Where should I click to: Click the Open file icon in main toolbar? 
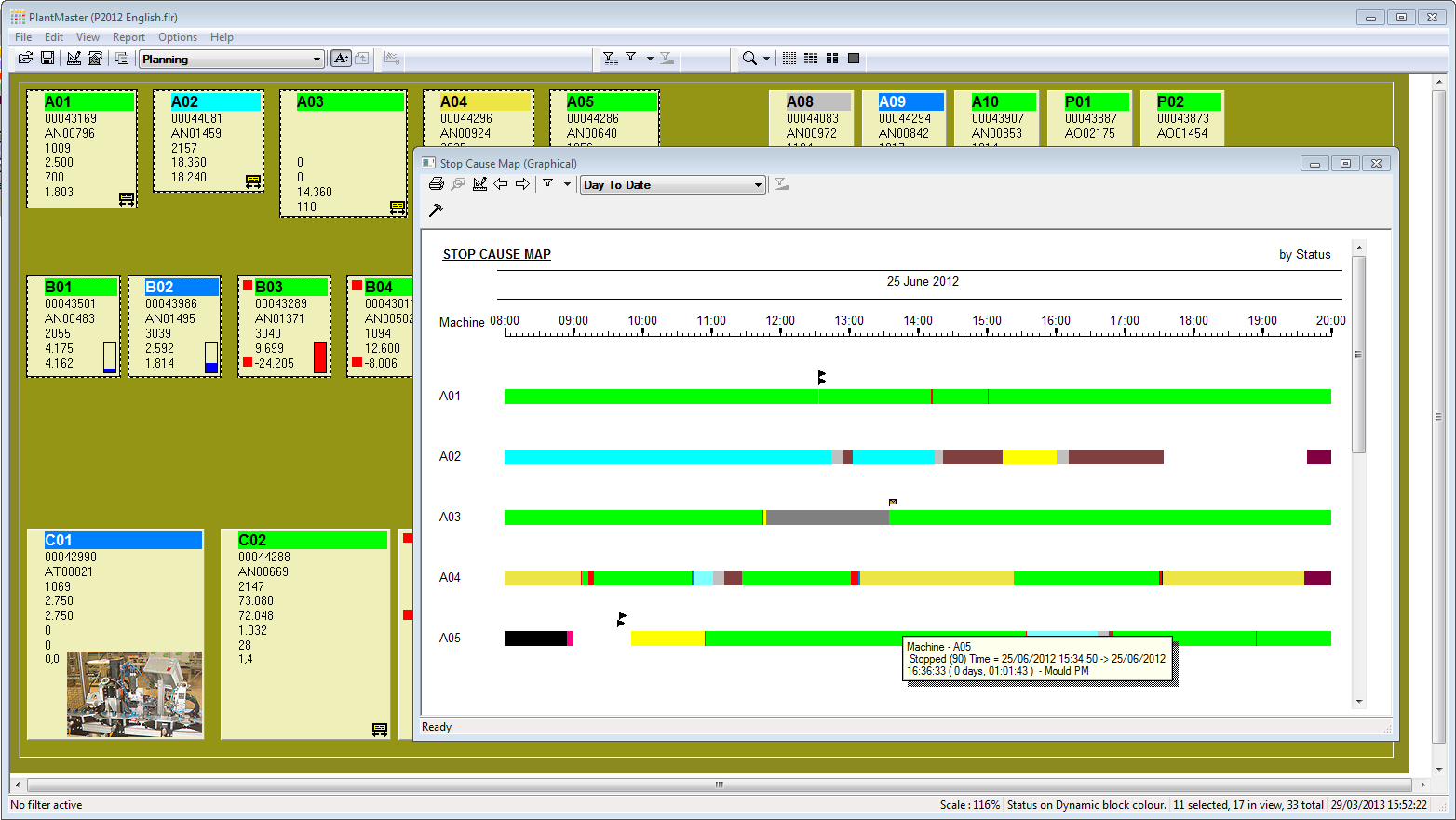[x=26, y=59]
